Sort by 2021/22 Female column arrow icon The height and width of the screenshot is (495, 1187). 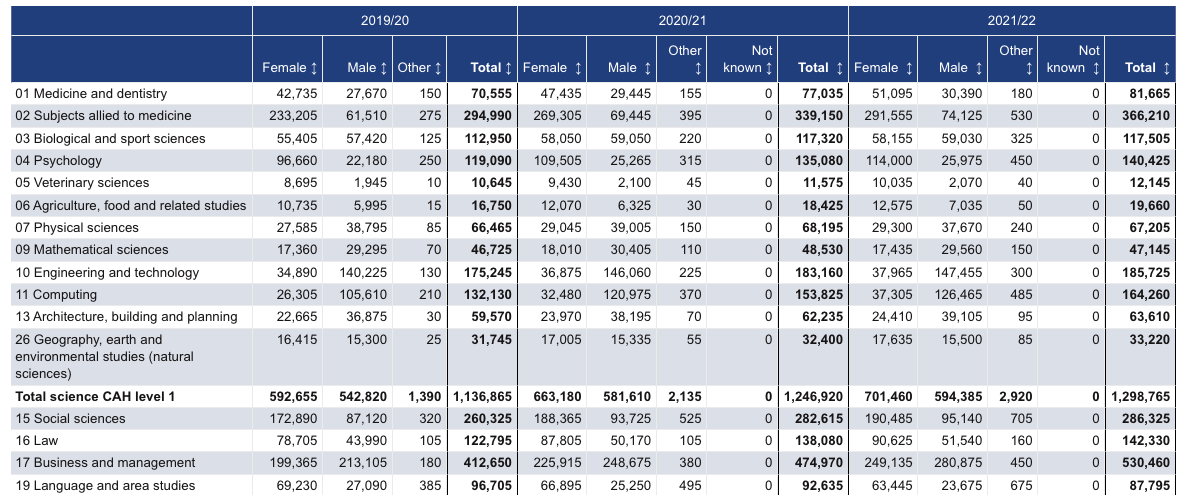909,68
